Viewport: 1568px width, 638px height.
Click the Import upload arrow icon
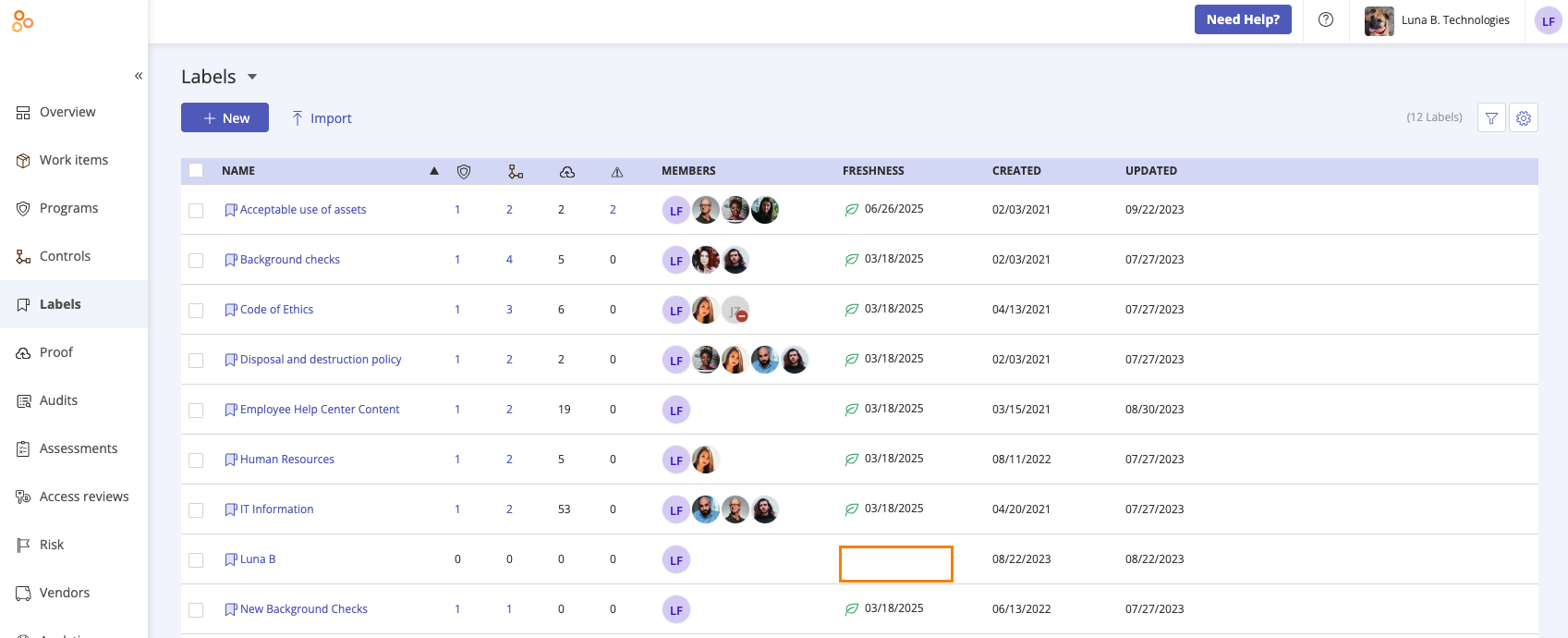coord(298,117)
